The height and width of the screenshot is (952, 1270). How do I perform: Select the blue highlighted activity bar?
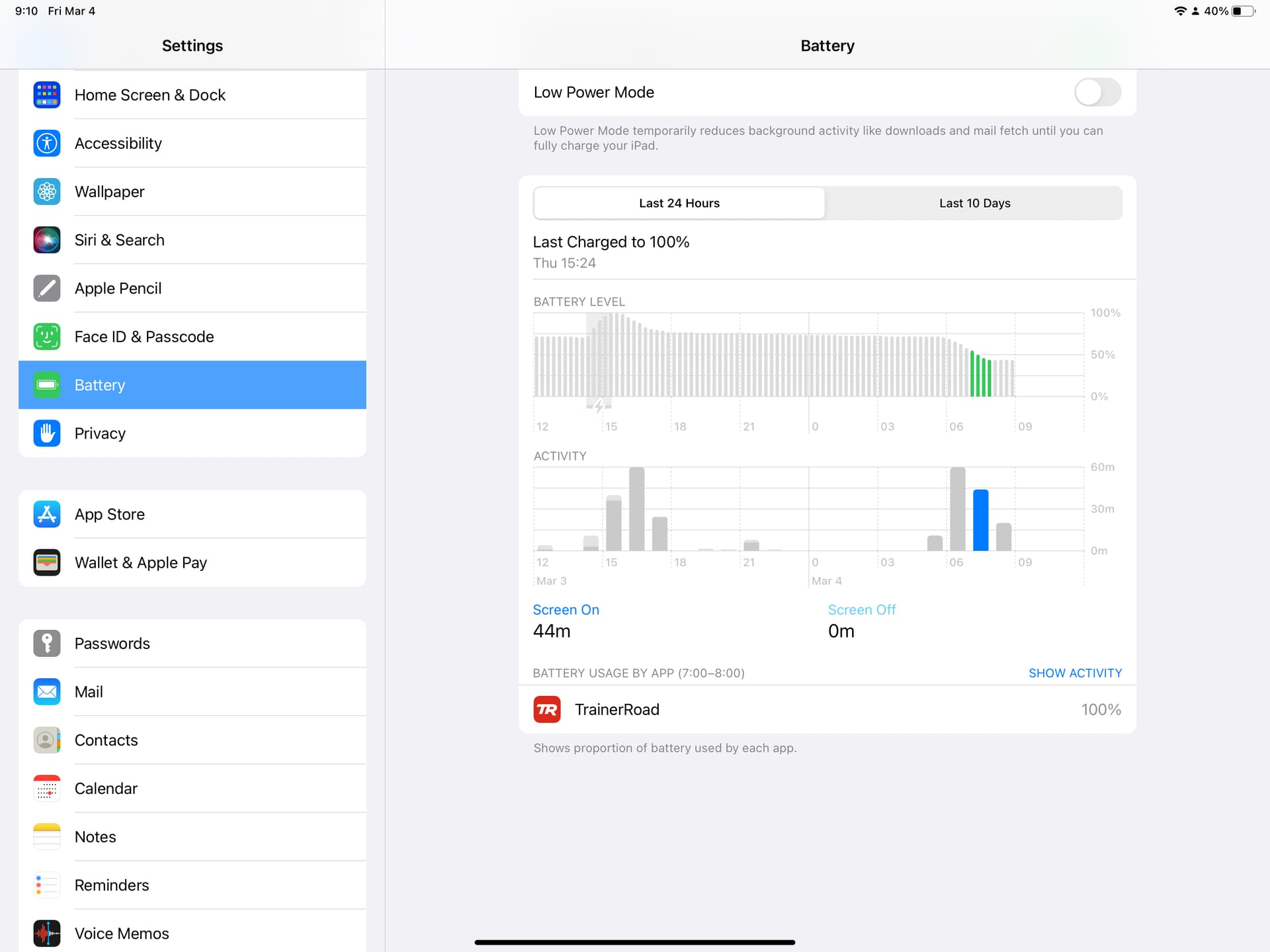pos(980,520)
